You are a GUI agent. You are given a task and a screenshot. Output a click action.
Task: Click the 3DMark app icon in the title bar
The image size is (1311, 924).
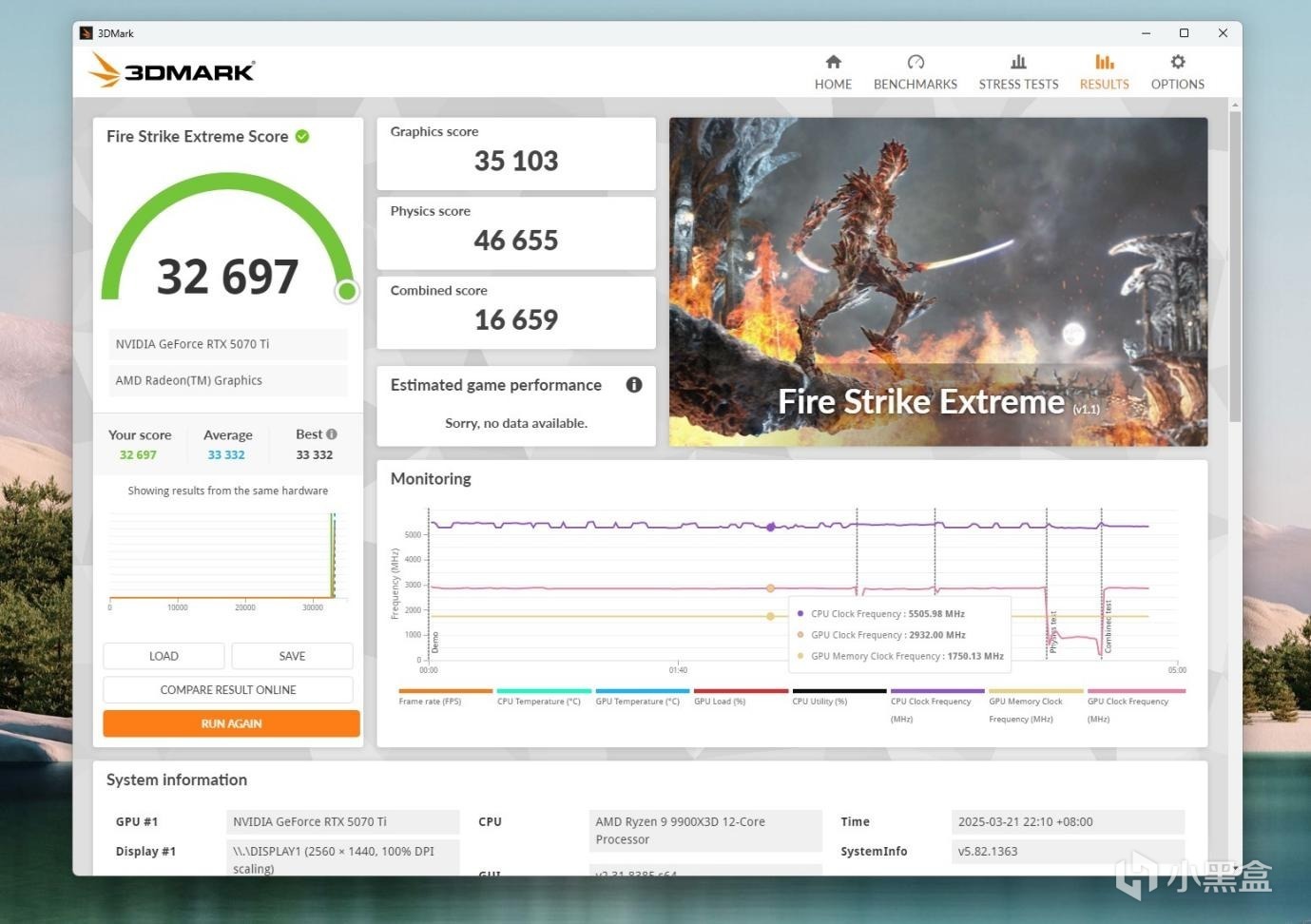tap(86, 33)
